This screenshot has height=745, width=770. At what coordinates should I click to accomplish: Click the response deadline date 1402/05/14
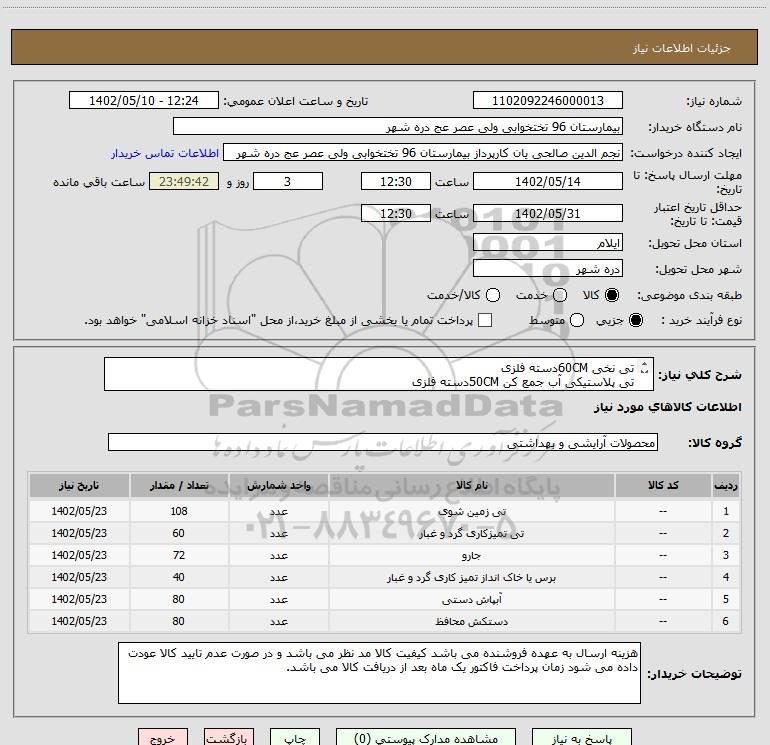click(548, 181)
